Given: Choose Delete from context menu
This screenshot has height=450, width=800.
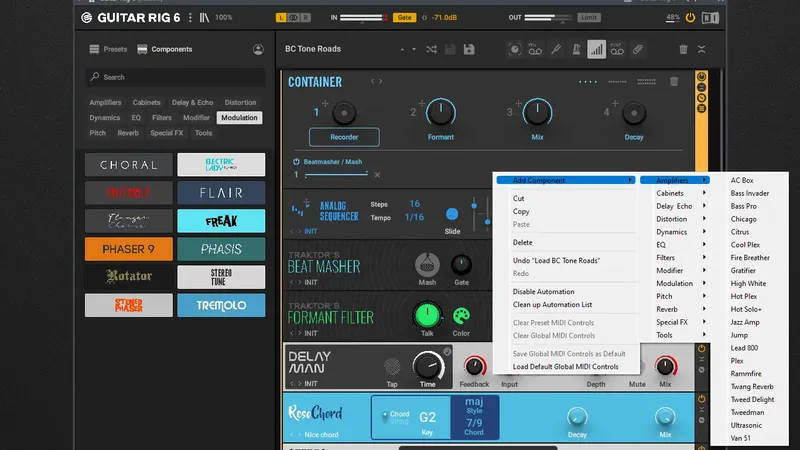Looking at the screenshot, I should tap(522, 242).
